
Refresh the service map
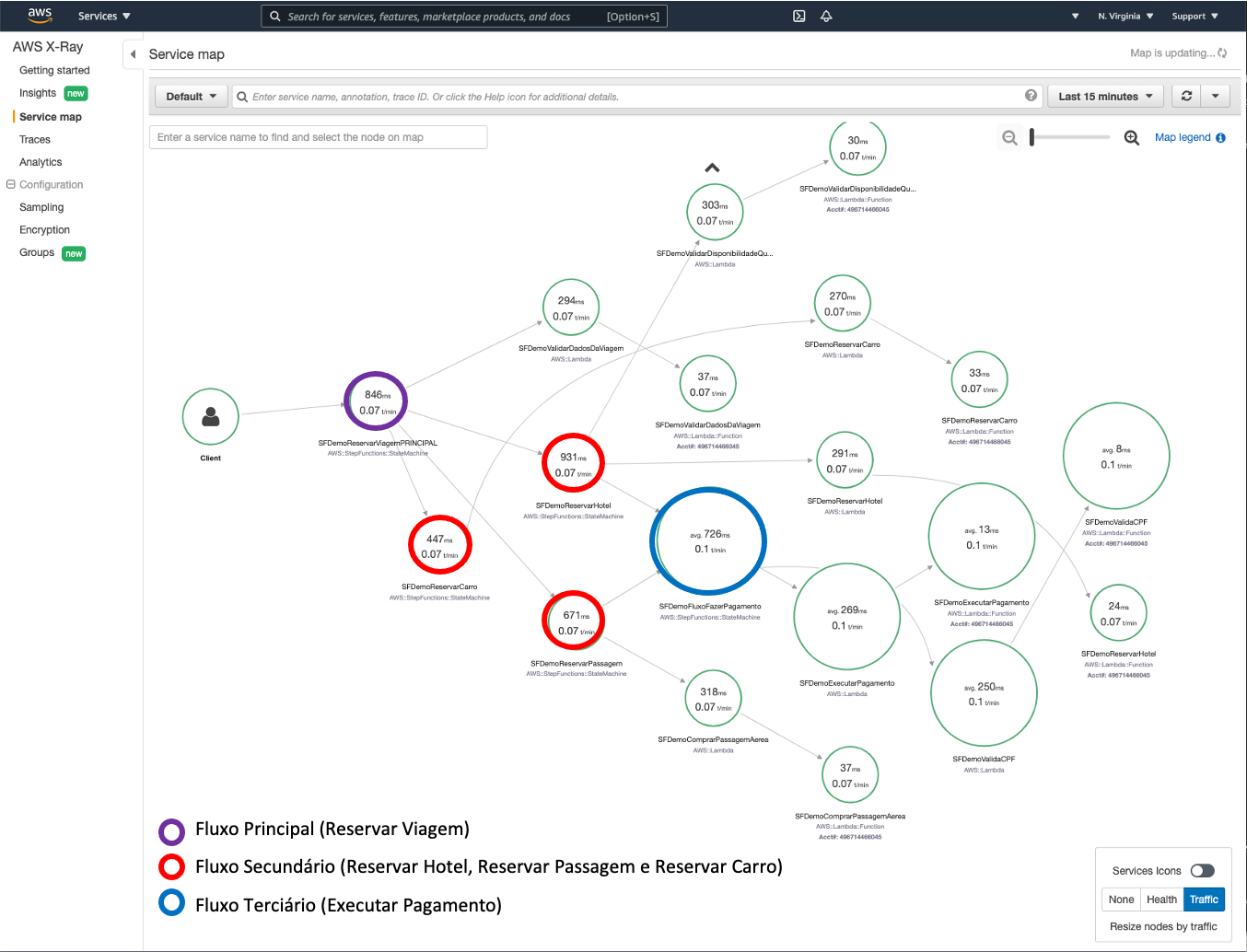click(x=1186, y=96)
